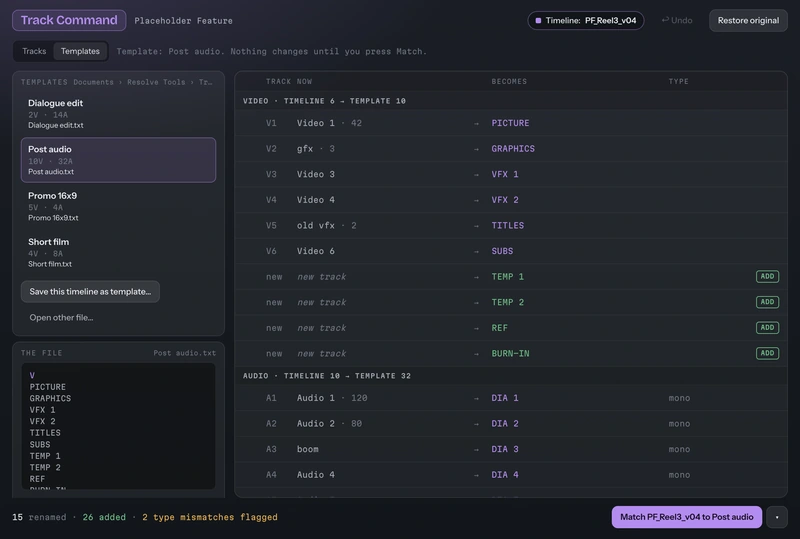Image resolution: width=800 pixels, height=539 pixels.
Task: Select the A2 Audio 2 row
Action: click(x=511, y=423)
